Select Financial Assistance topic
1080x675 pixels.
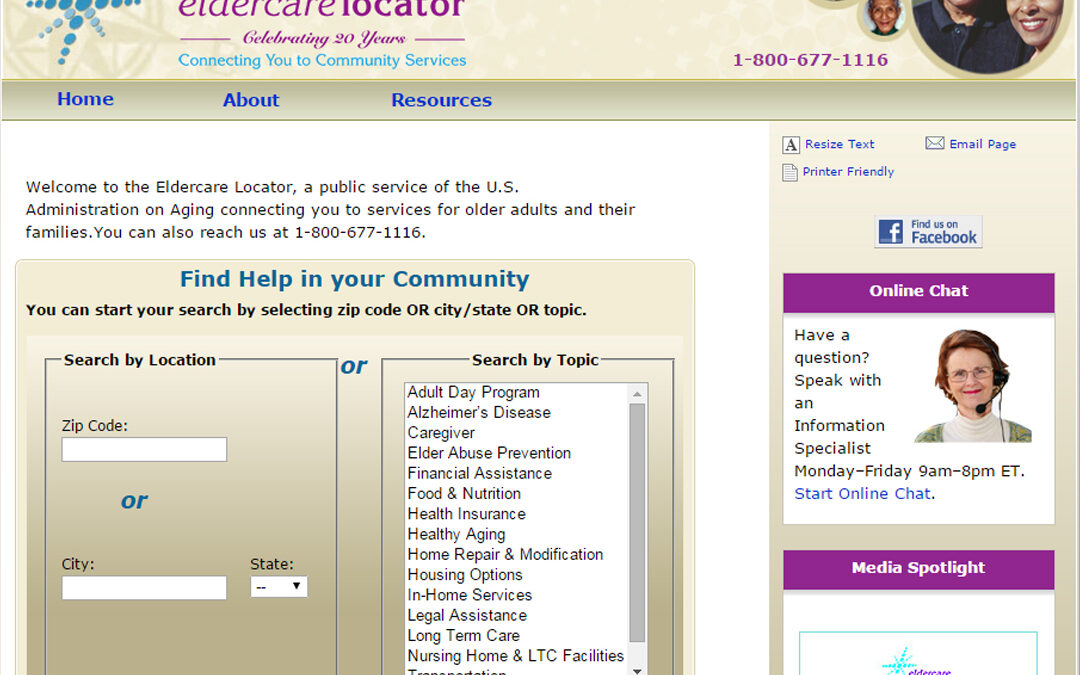[x=479, y=473]
